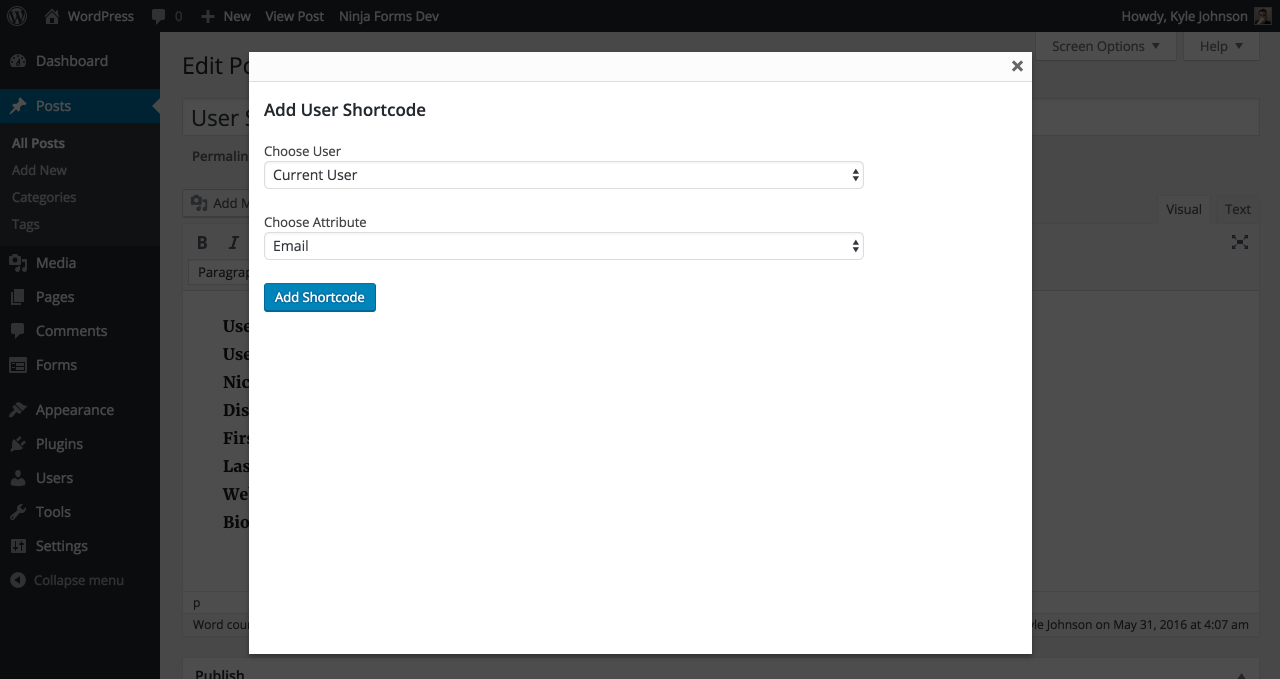Open Media from the sidebar
The height and width of the screenshot is (679, 1280).
point(55,263)
